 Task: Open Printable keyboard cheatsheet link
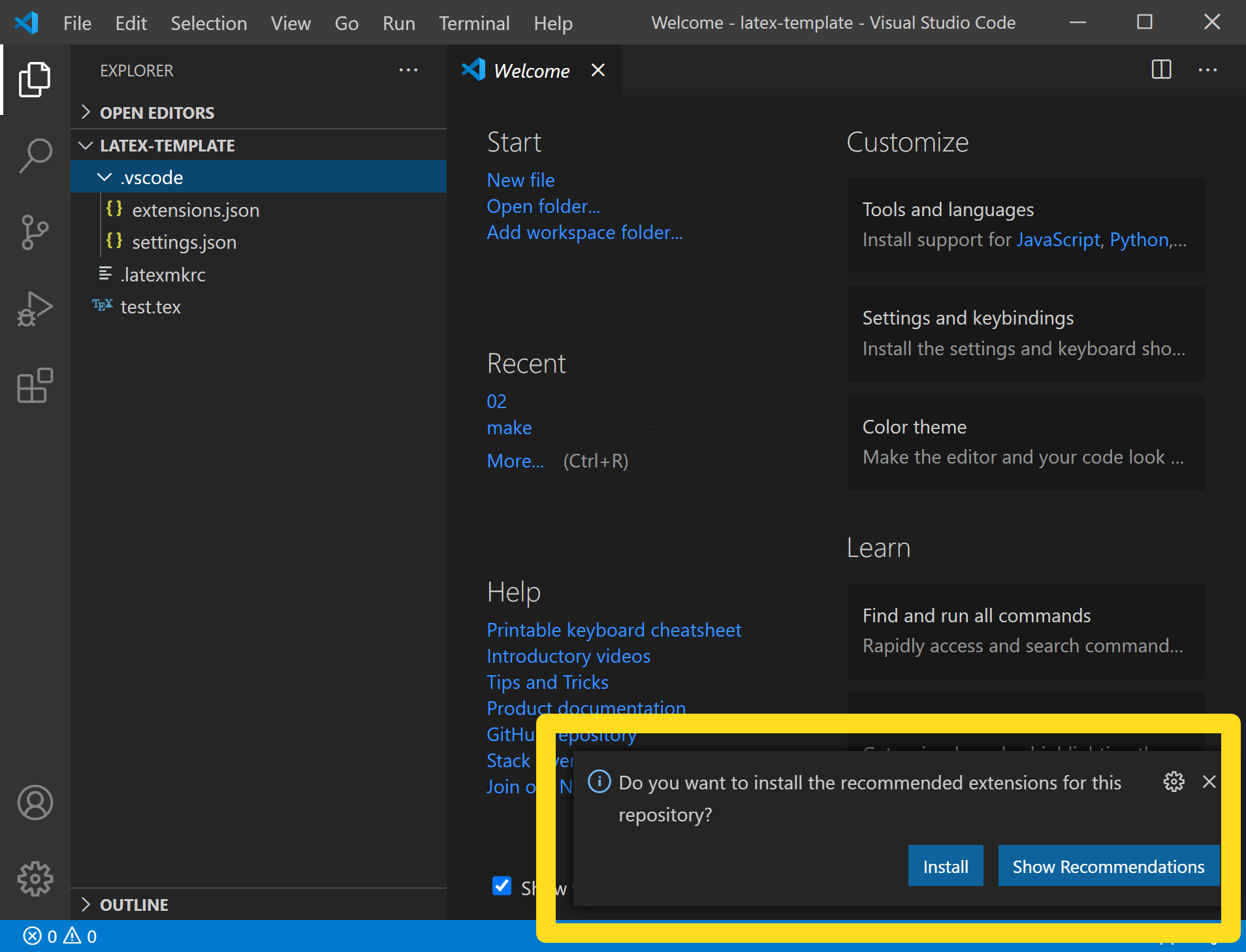pos(614,629)
